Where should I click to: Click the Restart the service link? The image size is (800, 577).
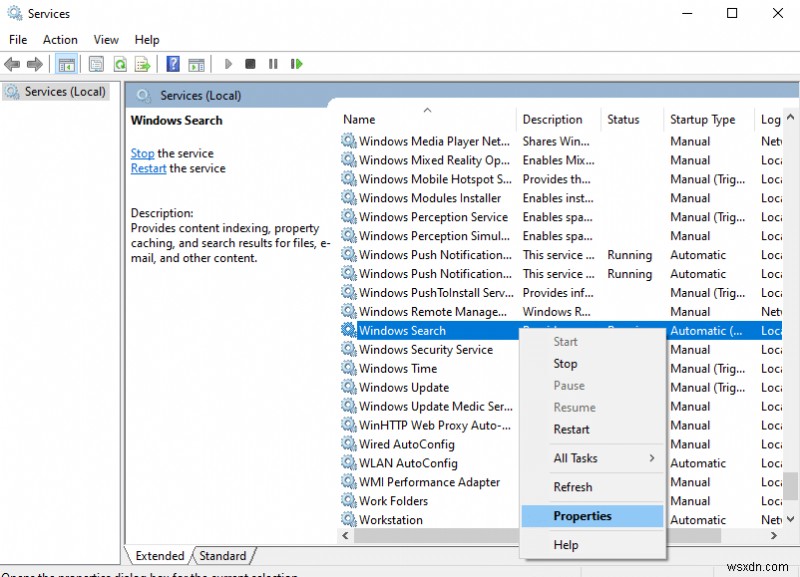point(148,168)
